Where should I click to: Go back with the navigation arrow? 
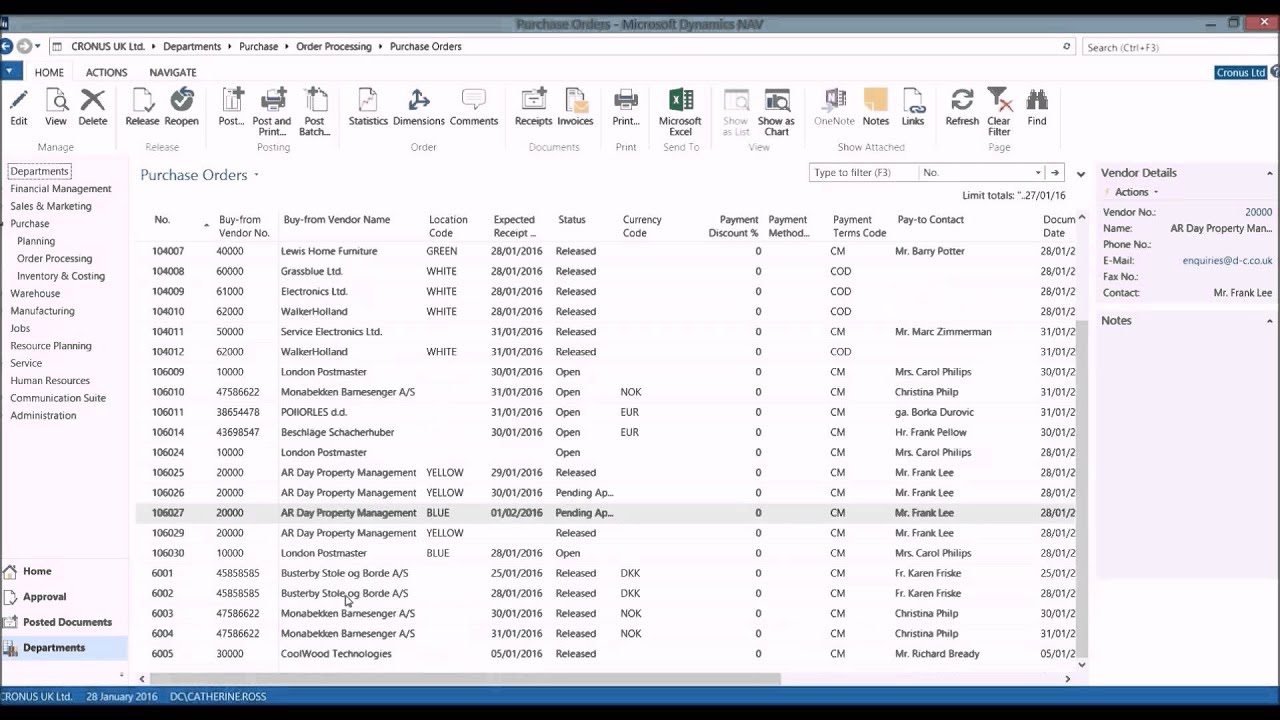pos(6,46)
